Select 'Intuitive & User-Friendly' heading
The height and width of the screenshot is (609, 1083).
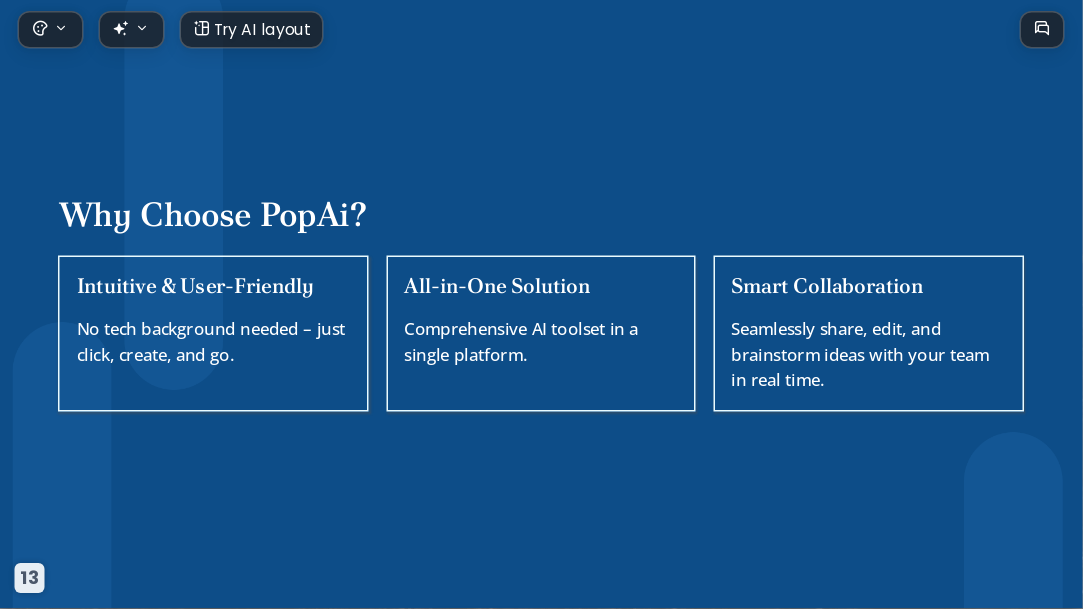pos(195,287)
